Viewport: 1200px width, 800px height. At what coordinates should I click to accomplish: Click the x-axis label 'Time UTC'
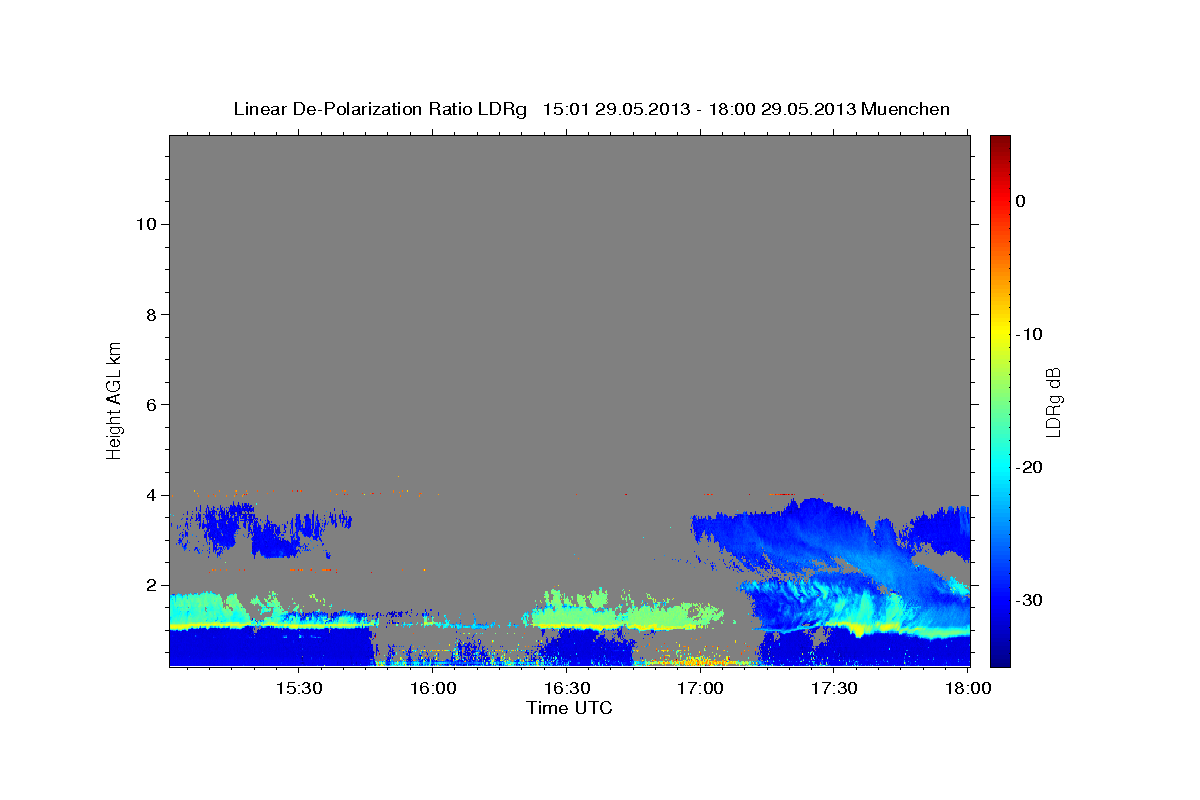pos(569,708)
